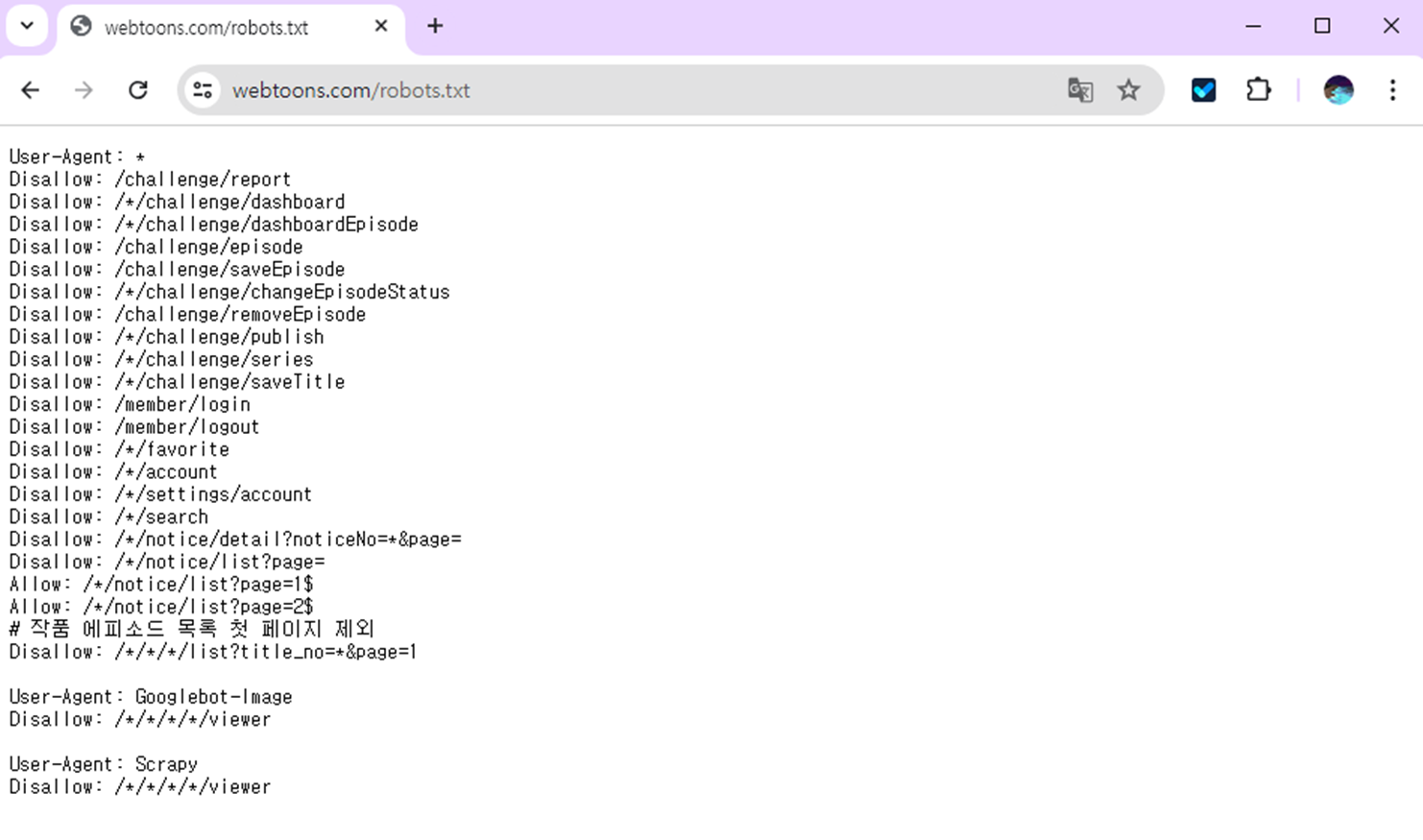Click the notice/detail?noticeNo Disallow line
The image size is (1423, 840).
[235, 540]
